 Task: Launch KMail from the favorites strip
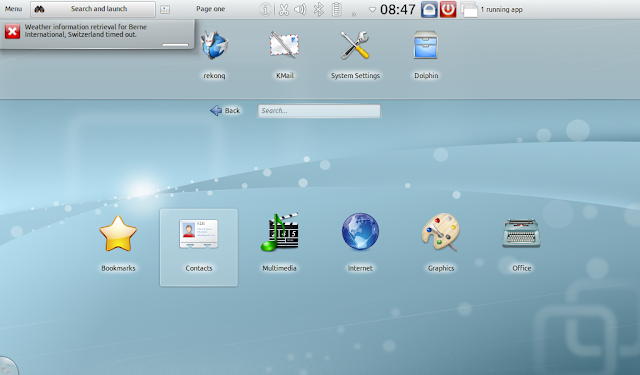[284, 54]
